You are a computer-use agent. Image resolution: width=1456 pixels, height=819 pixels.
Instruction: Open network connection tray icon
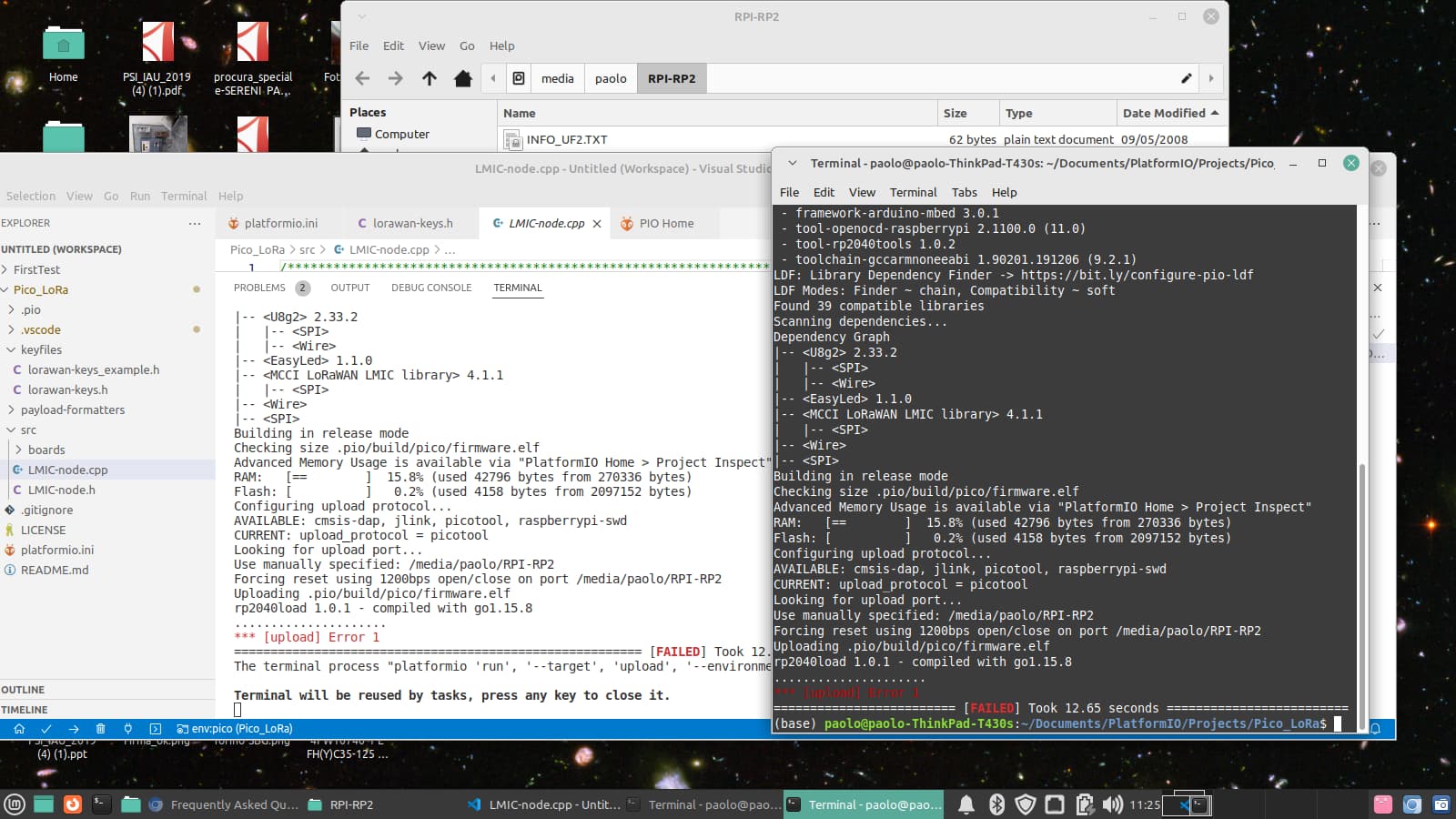click(x=1055, y=804)
